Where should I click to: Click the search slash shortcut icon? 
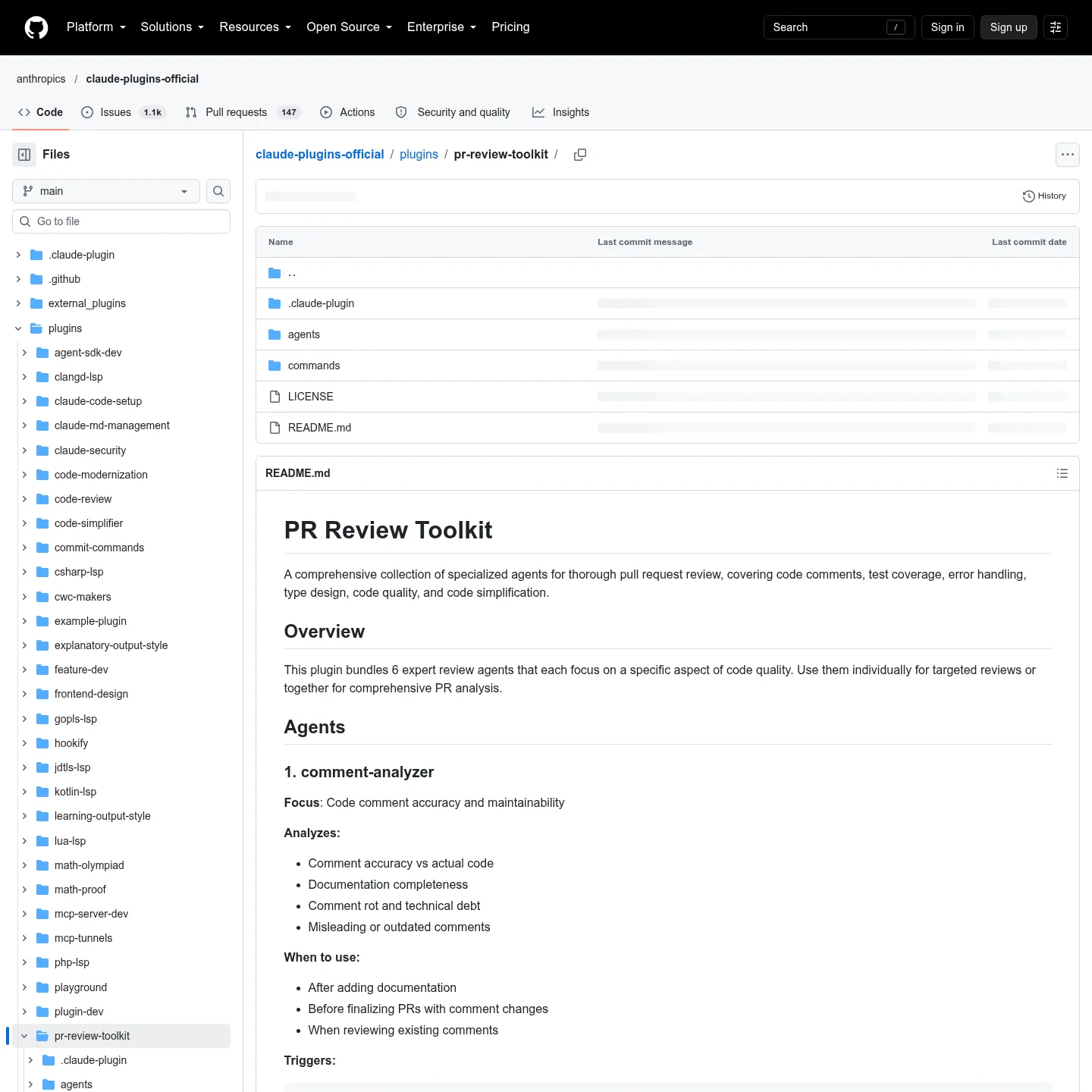[x=896, y=27]
